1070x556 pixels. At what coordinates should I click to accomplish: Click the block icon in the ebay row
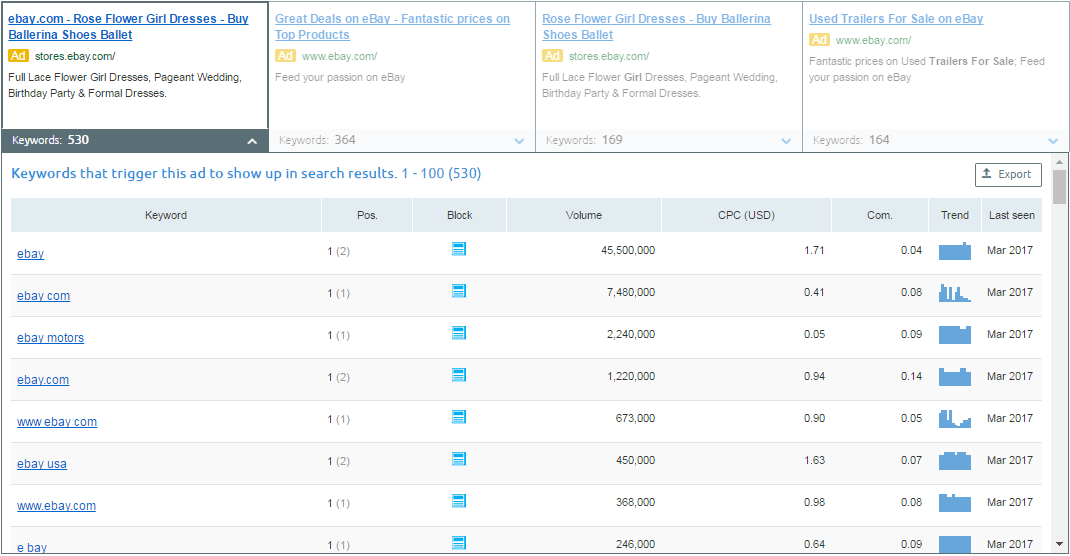point(459,249)
